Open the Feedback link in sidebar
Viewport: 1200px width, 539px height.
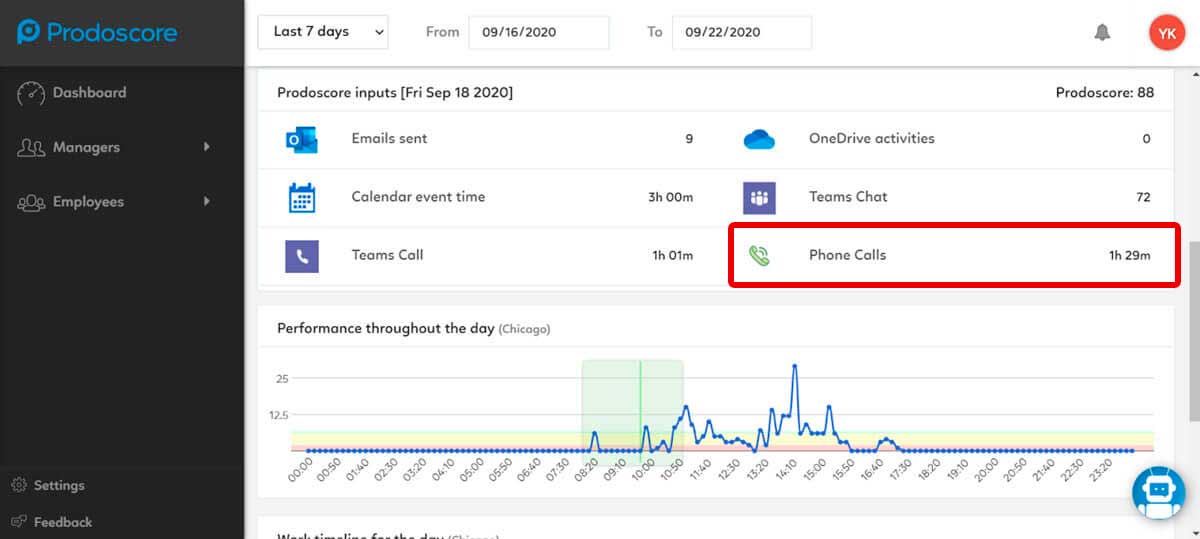tap(63, 522)
